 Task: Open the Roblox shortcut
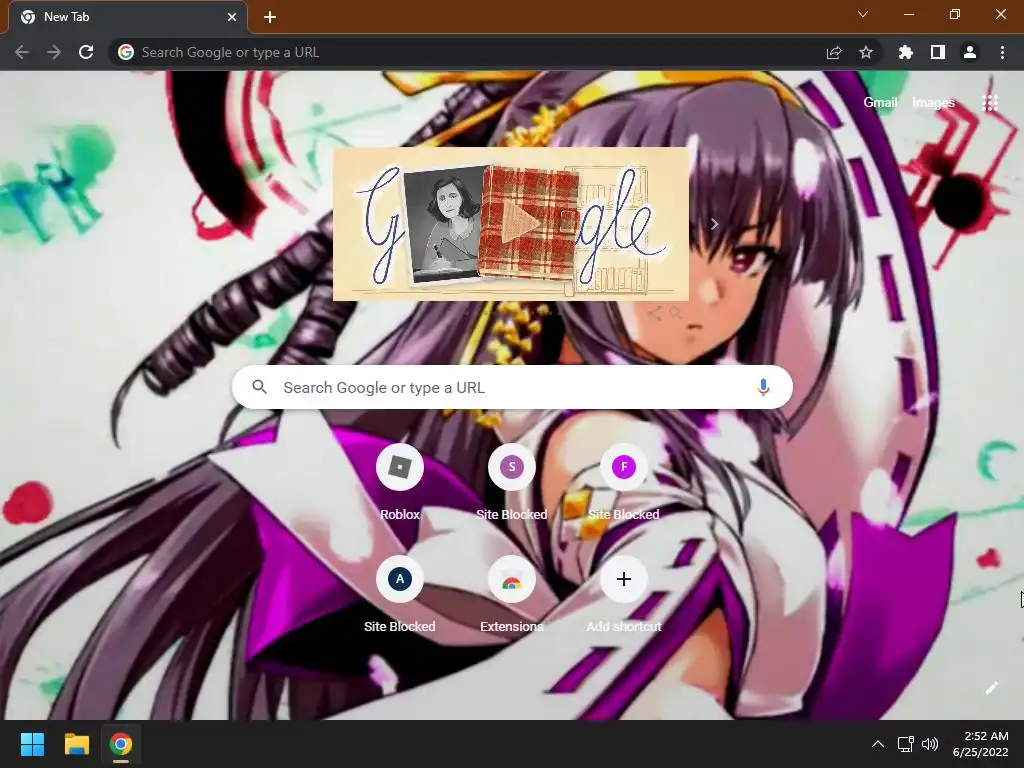[x=400, y=483]
